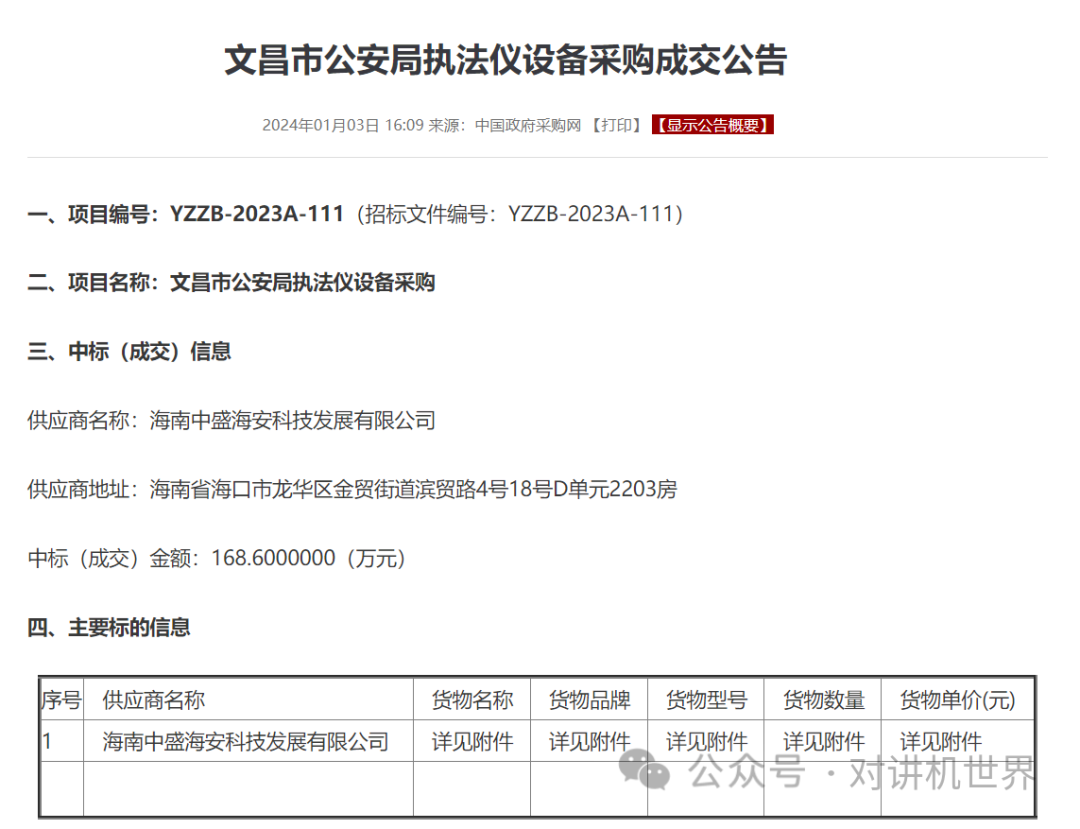Click the 货物单价 table header
Screen dimensions: 1080x829
(956, 700)
